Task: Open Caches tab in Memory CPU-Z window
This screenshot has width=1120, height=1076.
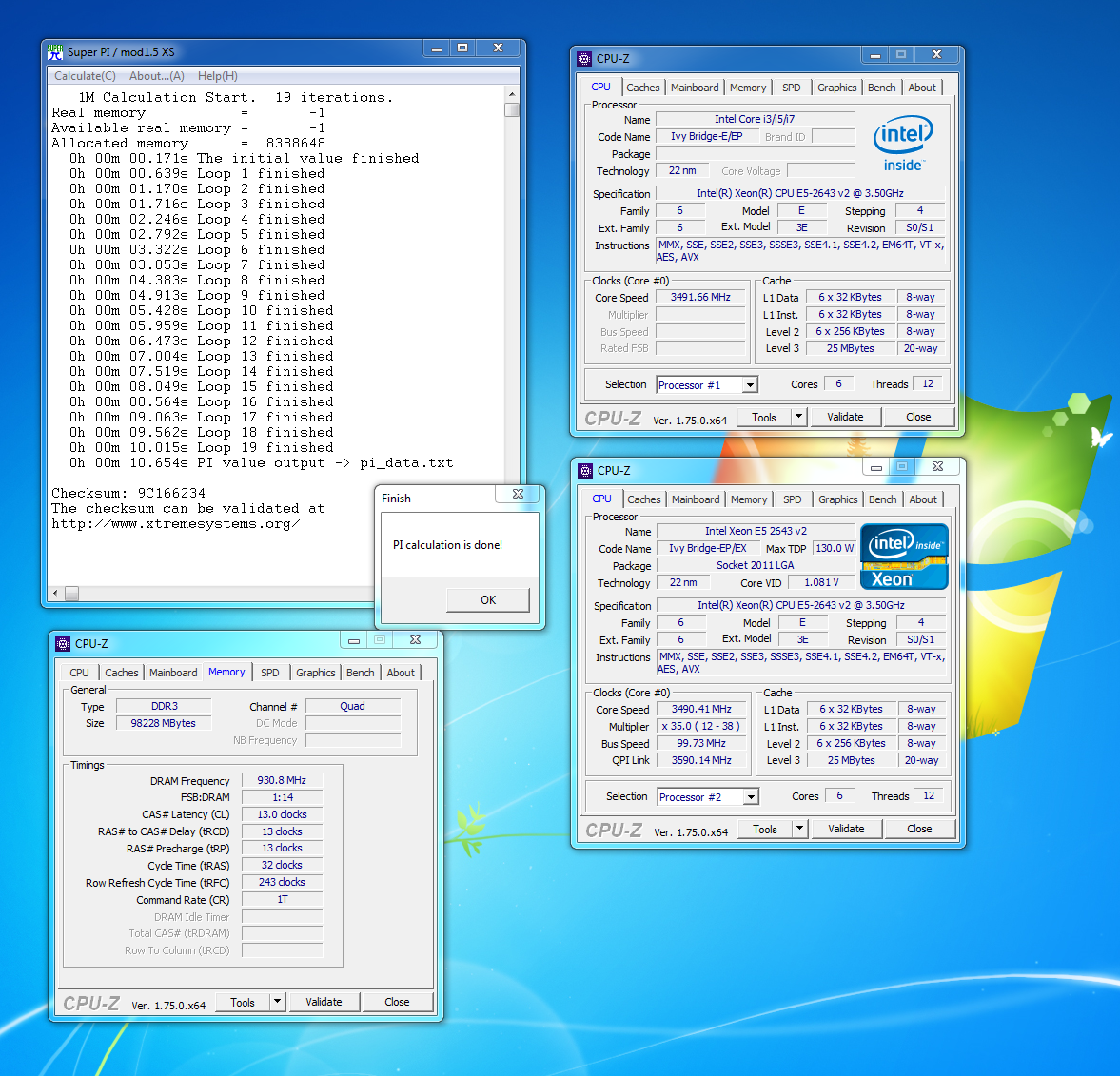Action: [x=122, y=673]
